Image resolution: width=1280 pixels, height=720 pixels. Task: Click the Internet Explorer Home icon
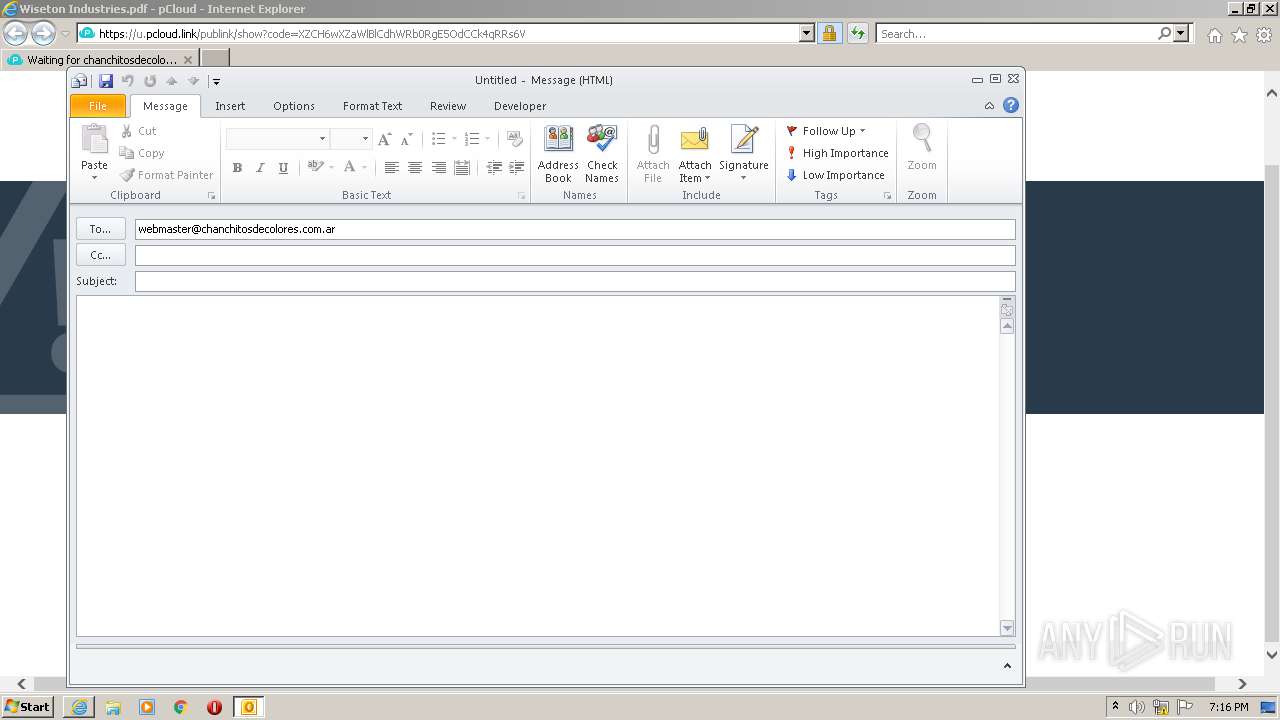click(1214, 35)
